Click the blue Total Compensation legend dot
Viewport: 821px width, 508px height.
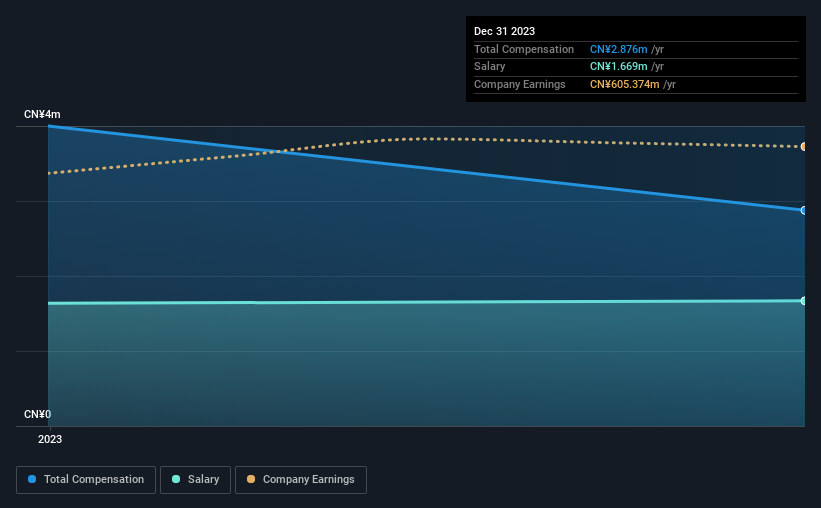(32, 479)
